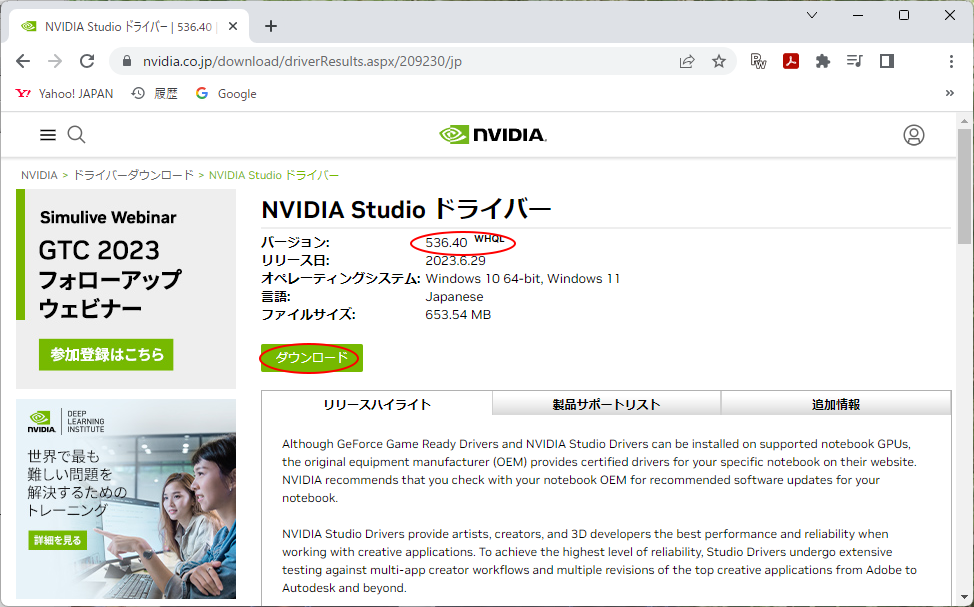Screen dimensions: 974x607
Task: Open the Google bookmark
Action: [x=226, y=93]
